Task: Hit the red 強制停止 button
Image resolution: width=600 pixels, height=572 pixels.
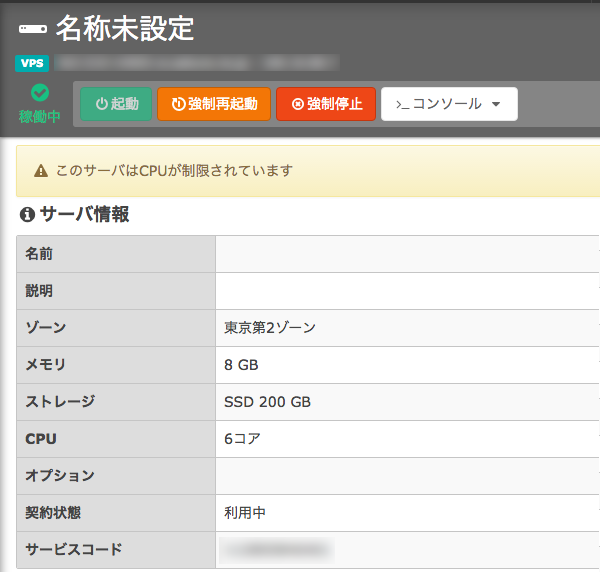Action: tap(326, 104)
